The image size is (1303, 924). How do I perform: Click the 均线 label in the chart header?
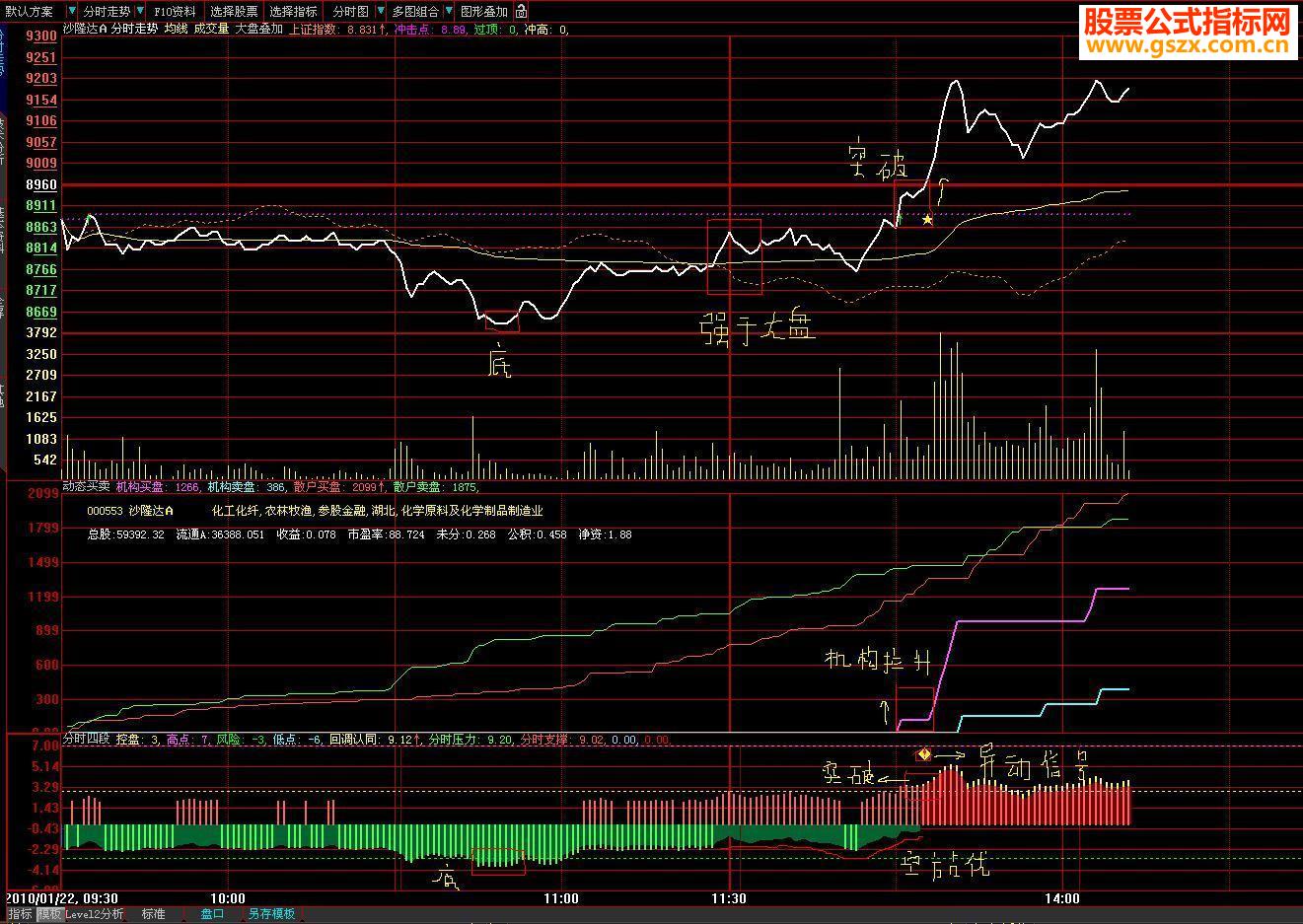pyautogui.click(x=176, y=30)
